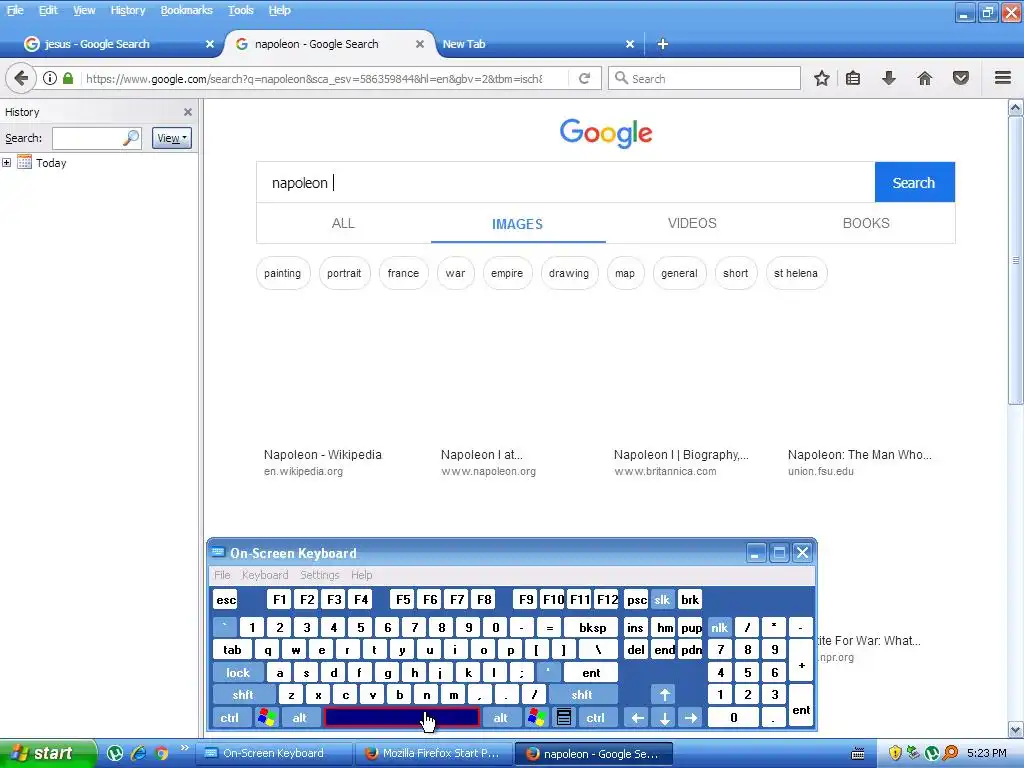The width and height of the screenshot is (1024, 768).
Task: Open the Settings menu of On-Screen Keyboard
Action: [319, 575]
